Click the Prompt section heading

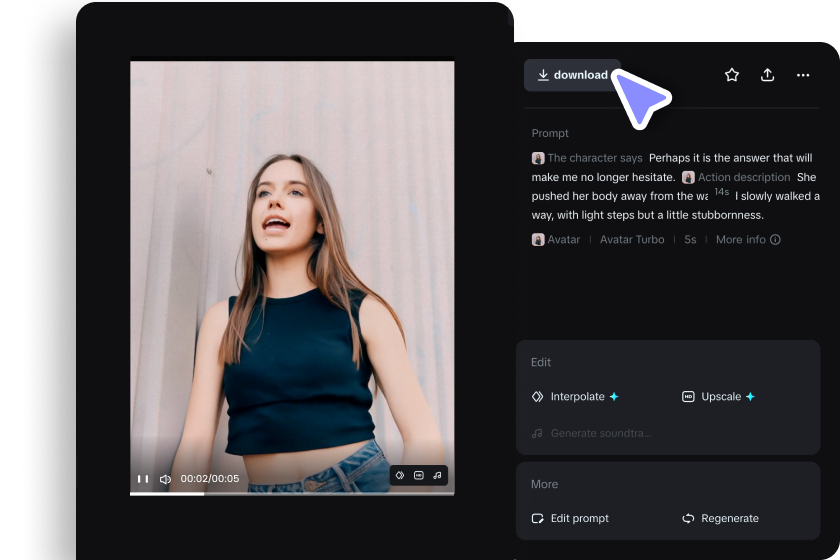click(x=550, y=133)
